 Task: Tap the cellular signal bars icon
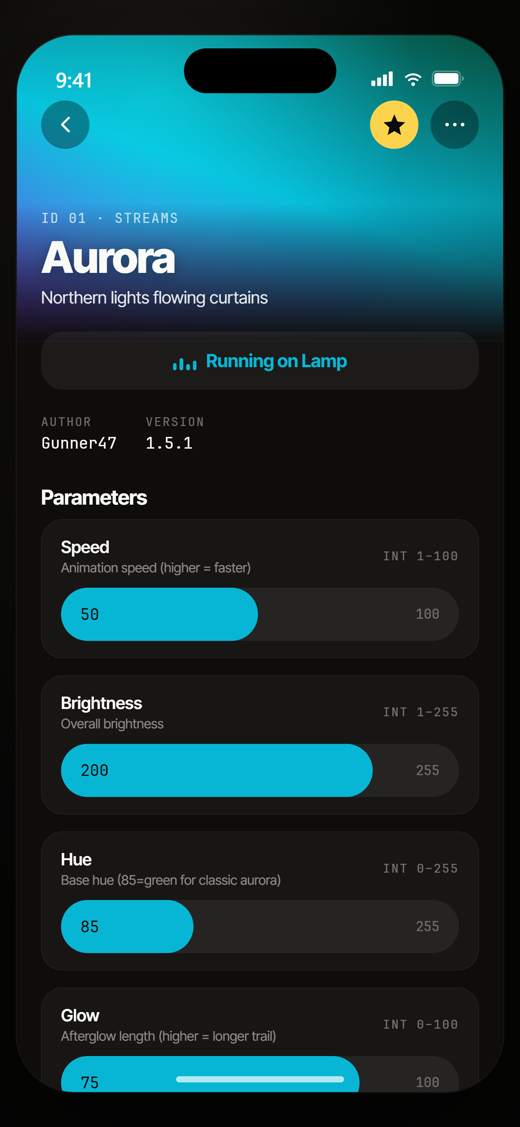click(x=382, y=79)
